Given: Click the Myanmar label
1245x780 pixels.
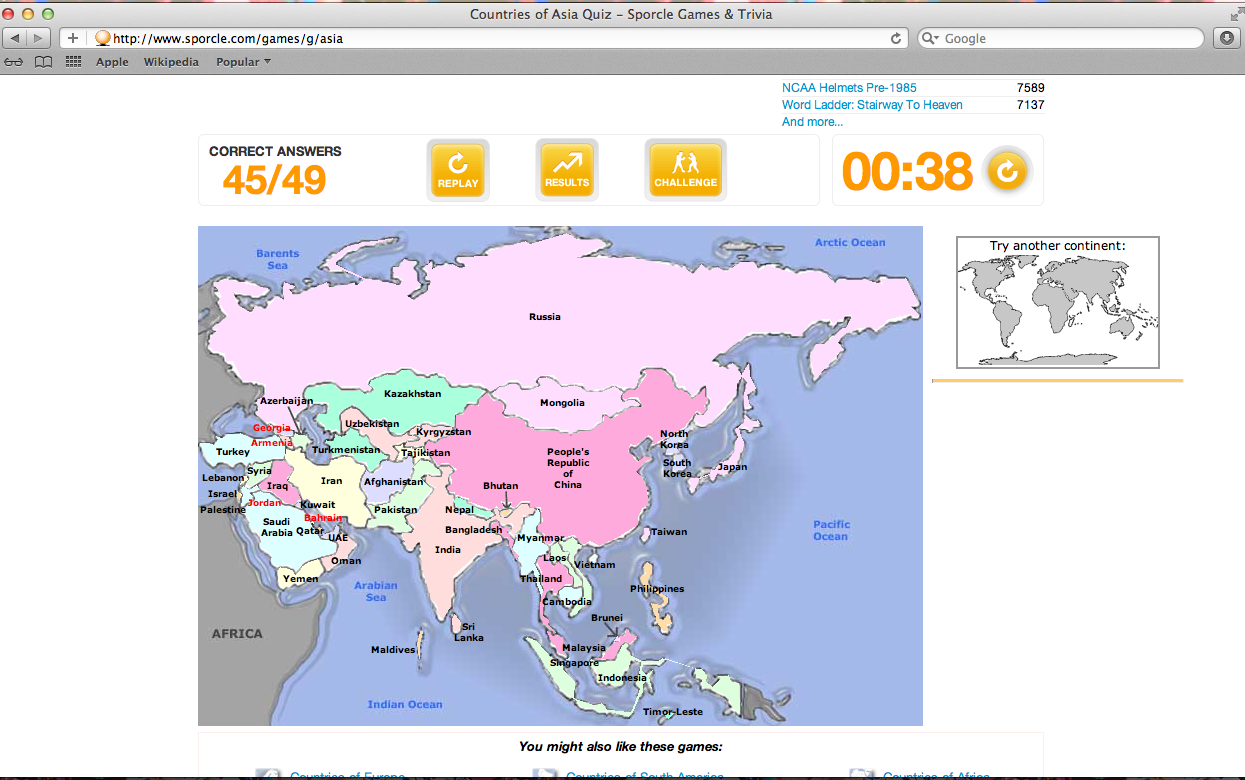Looking at the screenshot, I should click(x=540, y=538).
